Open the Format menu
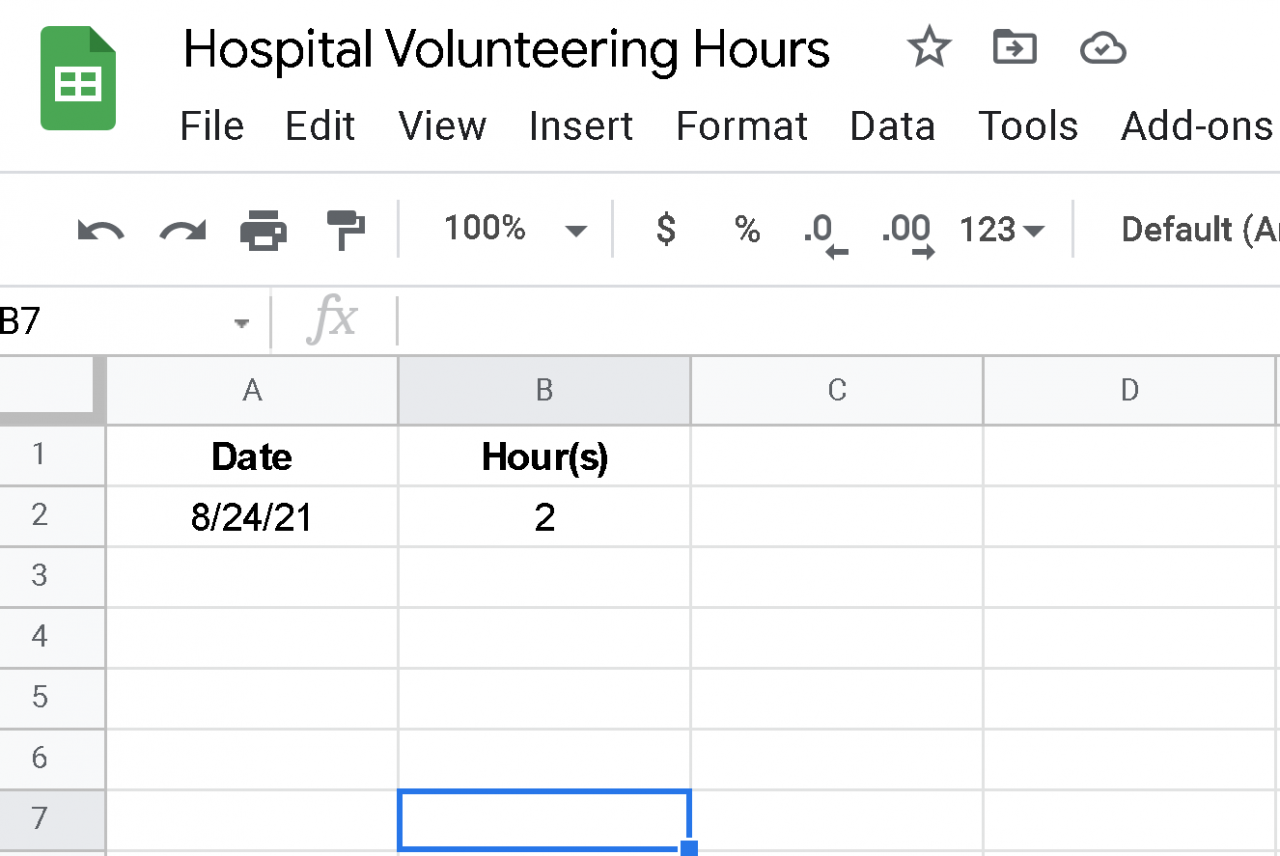This screenshot has height=856, width=1280. coord(742,127)
